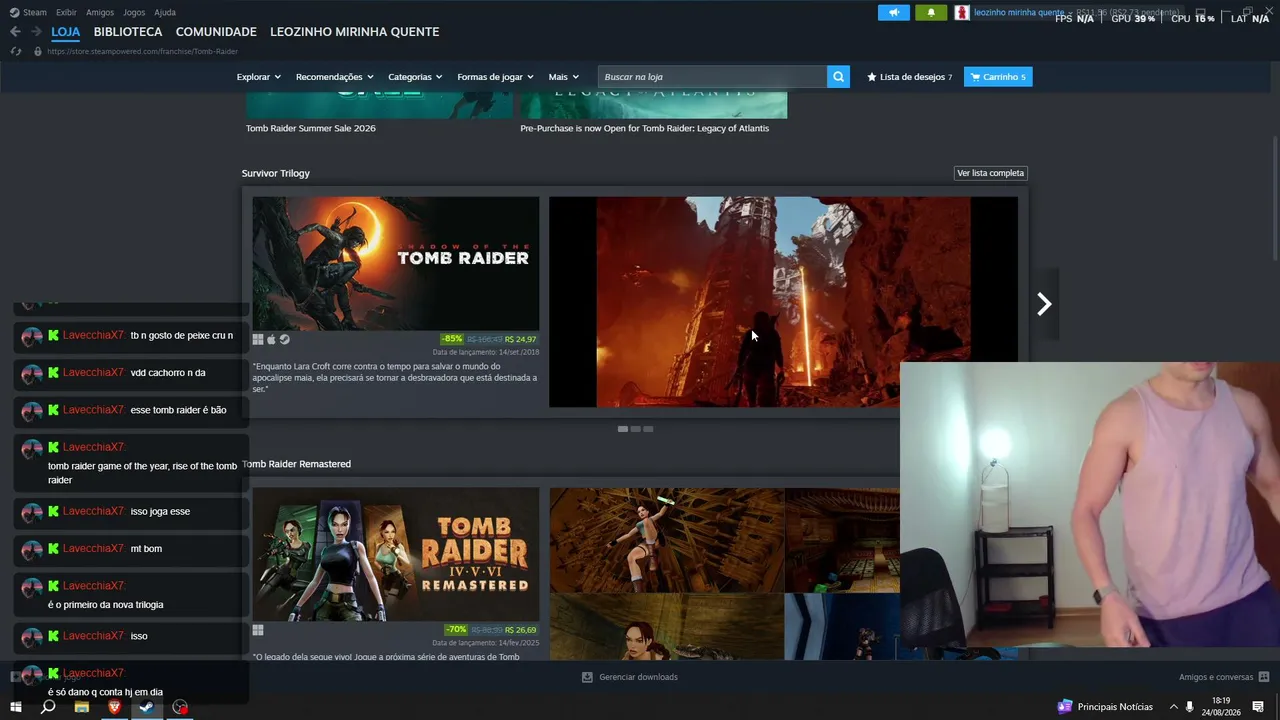Click the search magnifier button
Image resolution: width=1280 pixels, height=720 pixels.
tap(838, 77)
